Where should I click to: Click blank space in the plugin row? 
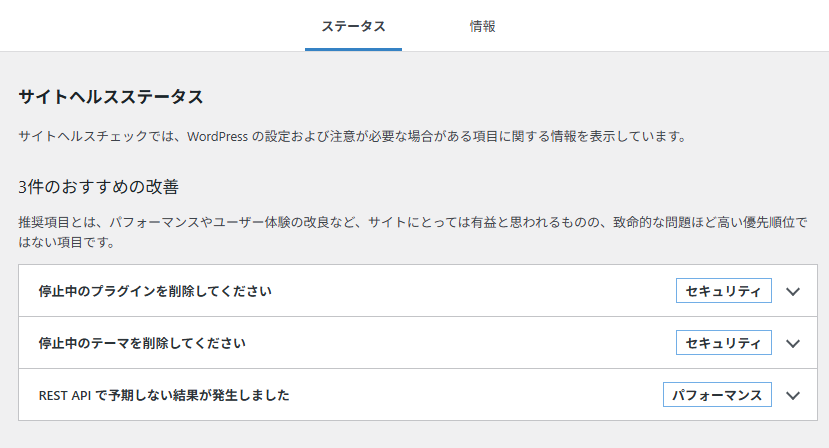point(471,291)
